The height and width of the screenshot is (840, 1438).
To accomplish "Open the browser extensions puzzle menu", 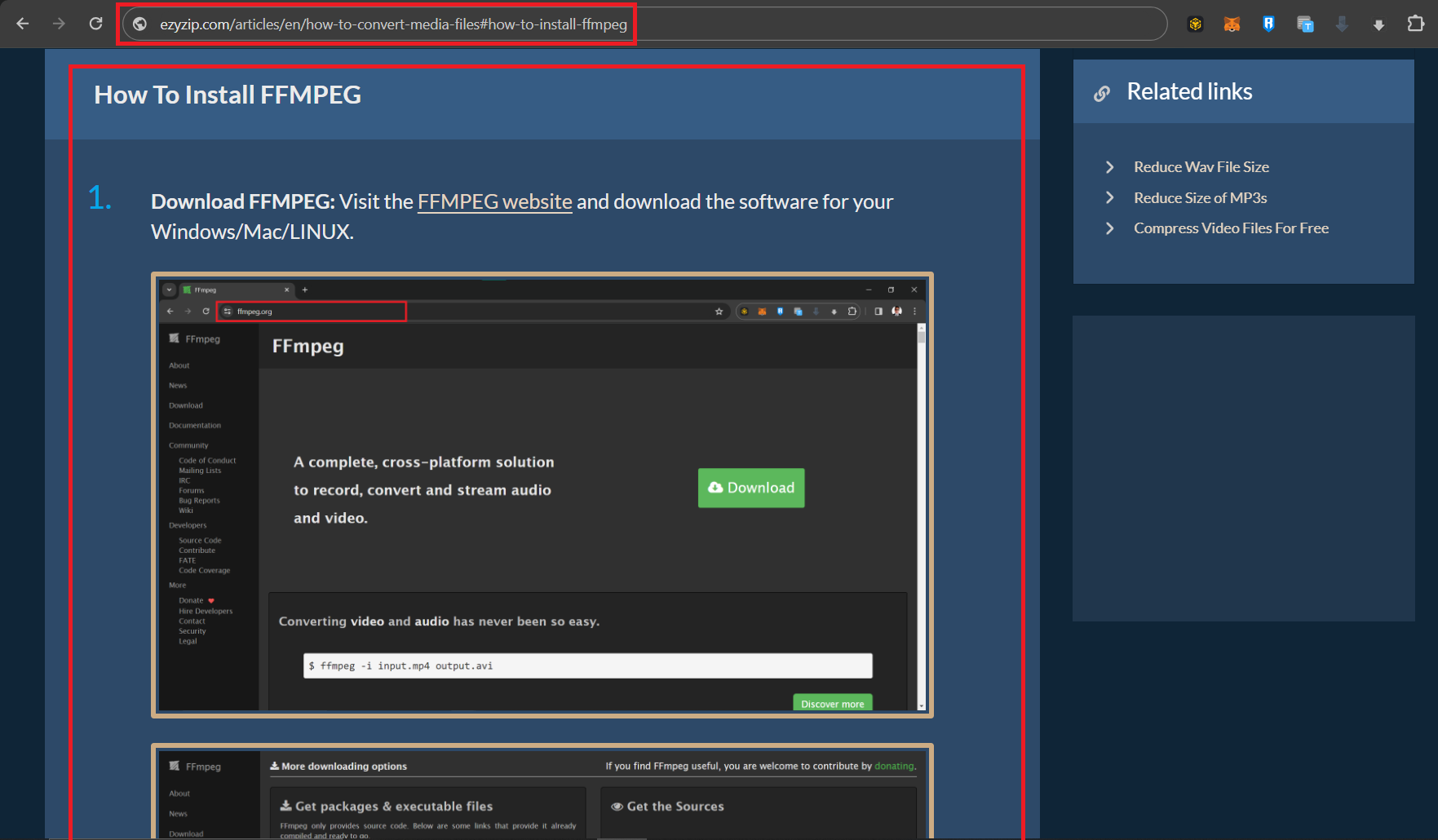I will 1416,24.
